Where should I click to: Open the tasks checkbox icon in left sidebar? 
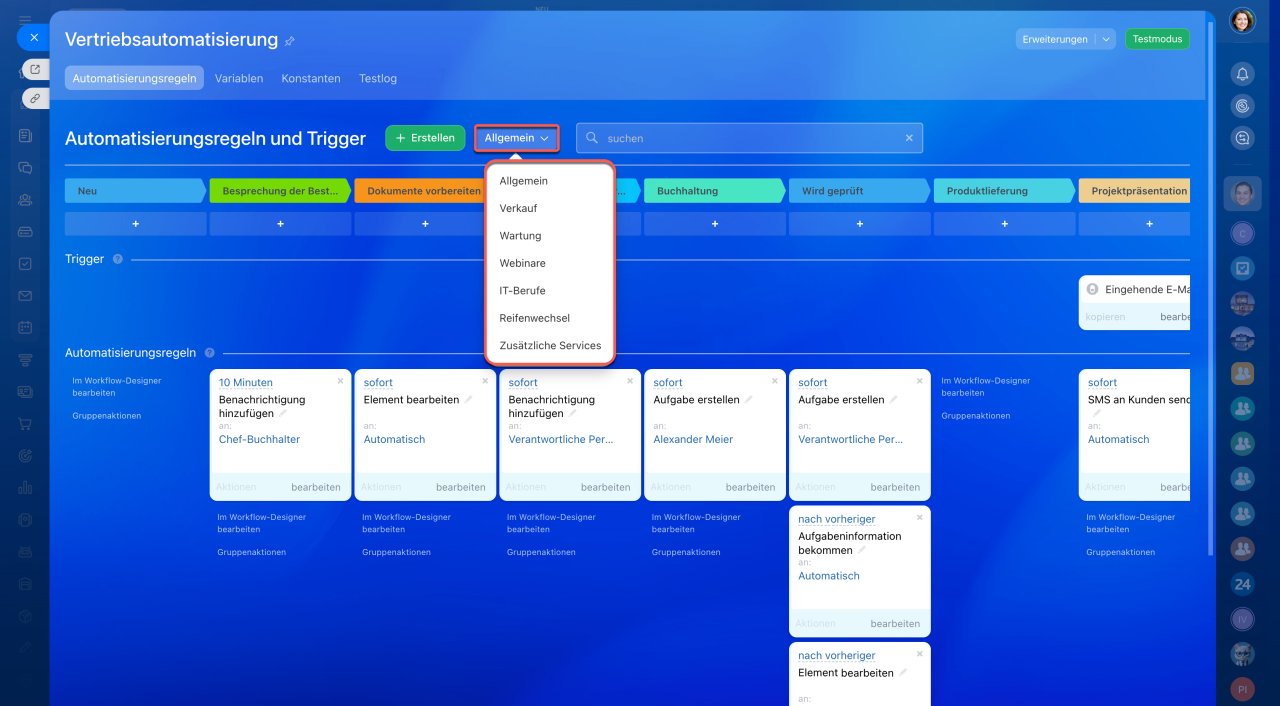(25, 264)
